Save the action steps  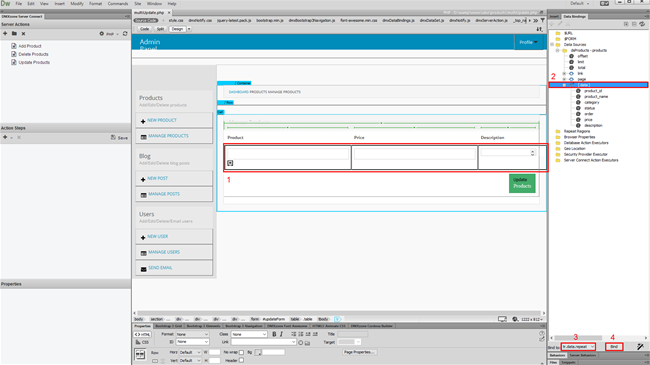(119, 137)
